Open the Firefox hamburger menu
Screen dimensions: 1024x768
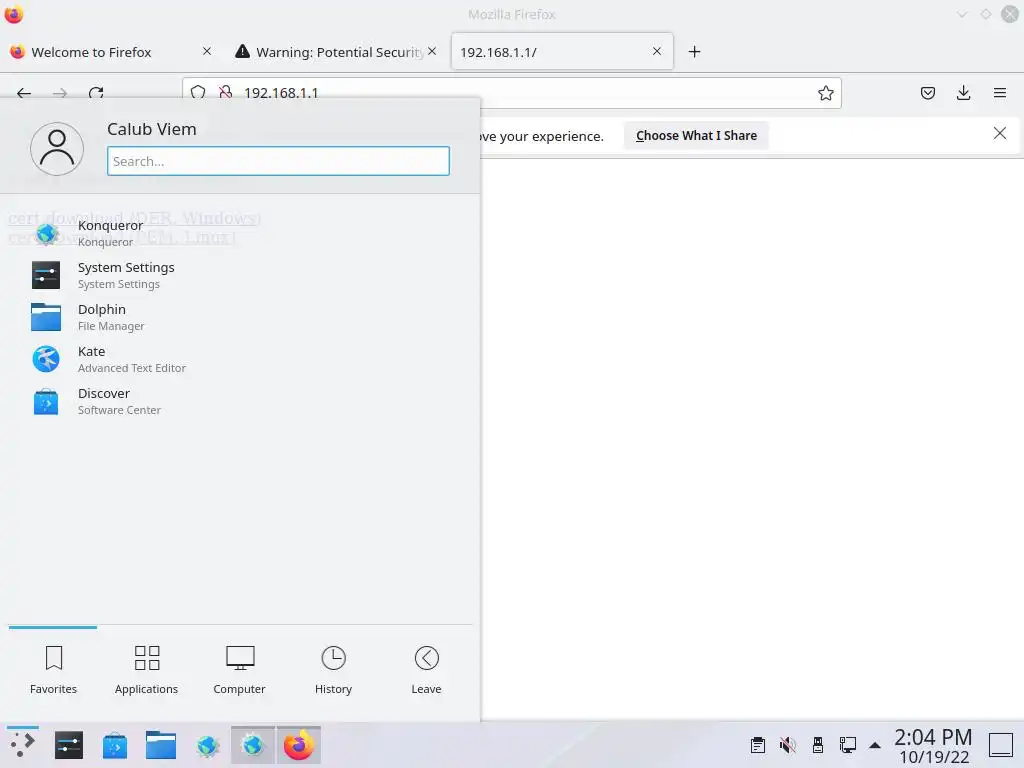(999, 93)
